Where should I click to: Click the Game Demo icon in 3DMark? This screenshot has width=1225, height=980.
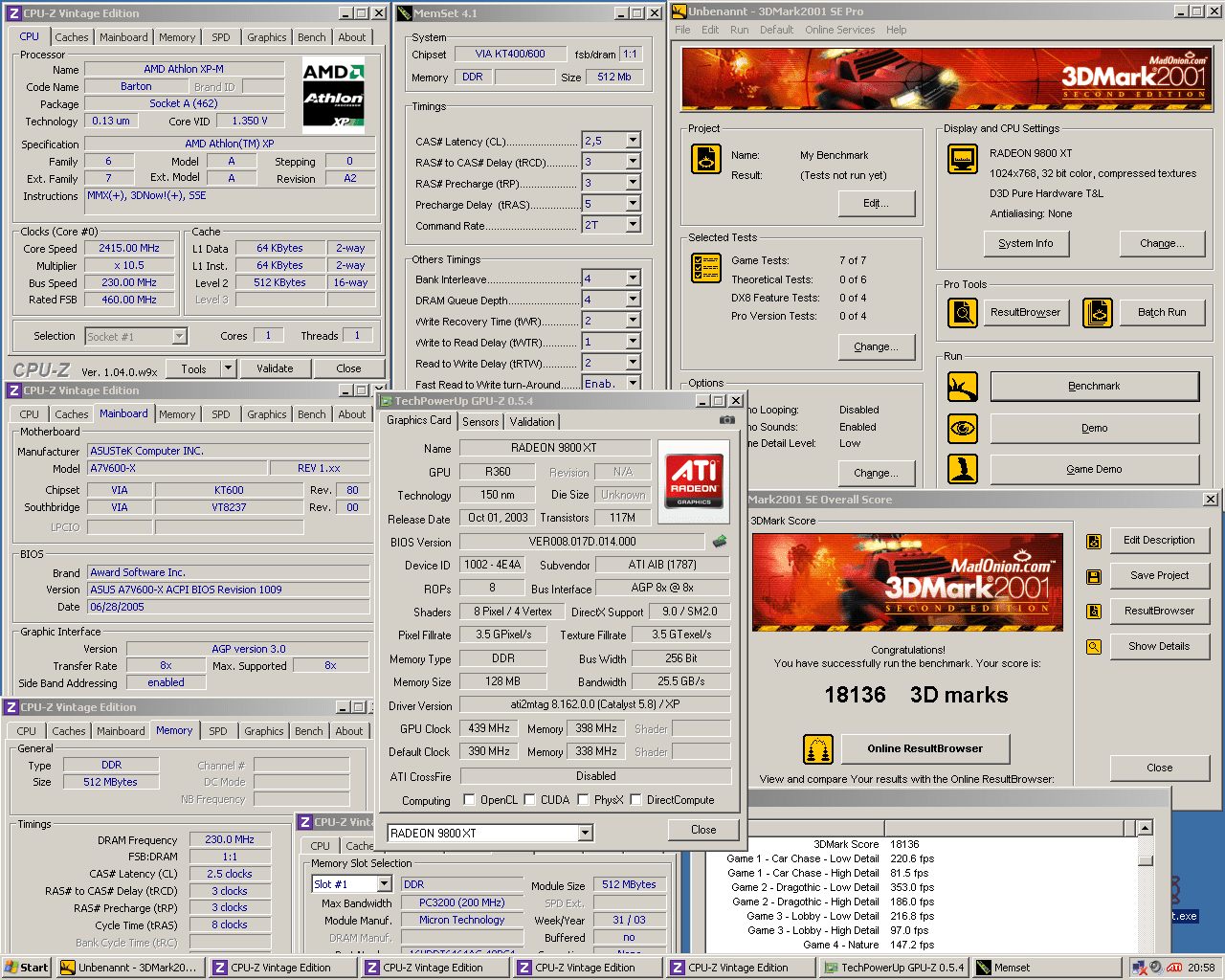click(x=963, y=469)
